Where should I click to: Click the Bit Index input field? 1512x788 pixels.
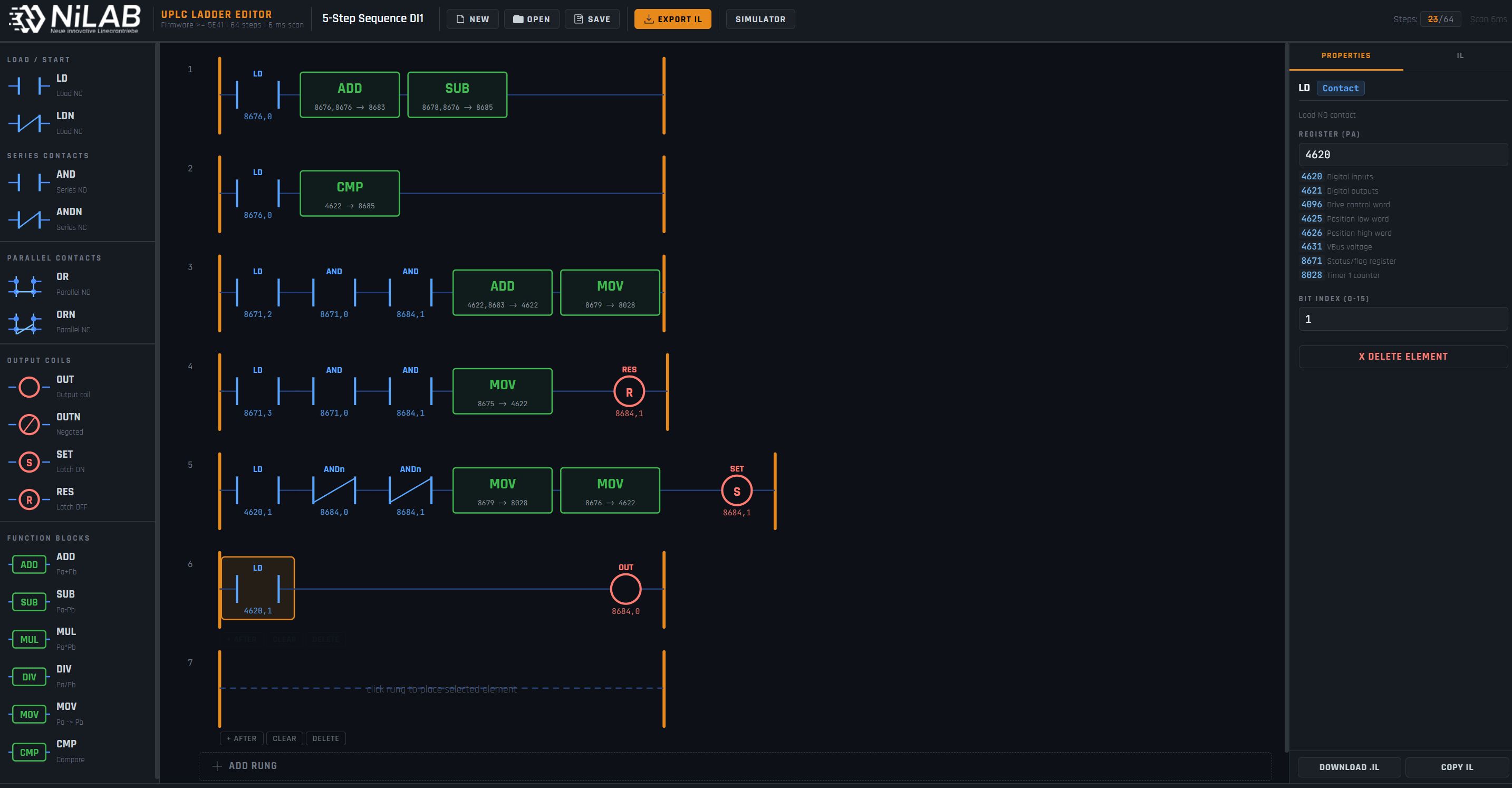[1402, 319]
